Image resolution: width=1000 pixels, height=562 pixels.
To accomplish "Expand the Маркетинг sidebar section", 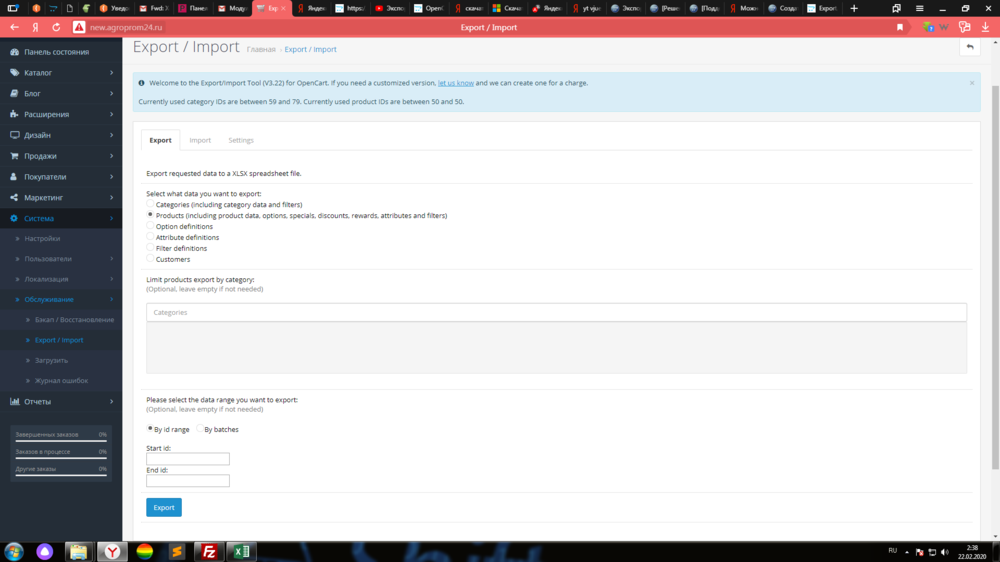I will tap(60, 198).
